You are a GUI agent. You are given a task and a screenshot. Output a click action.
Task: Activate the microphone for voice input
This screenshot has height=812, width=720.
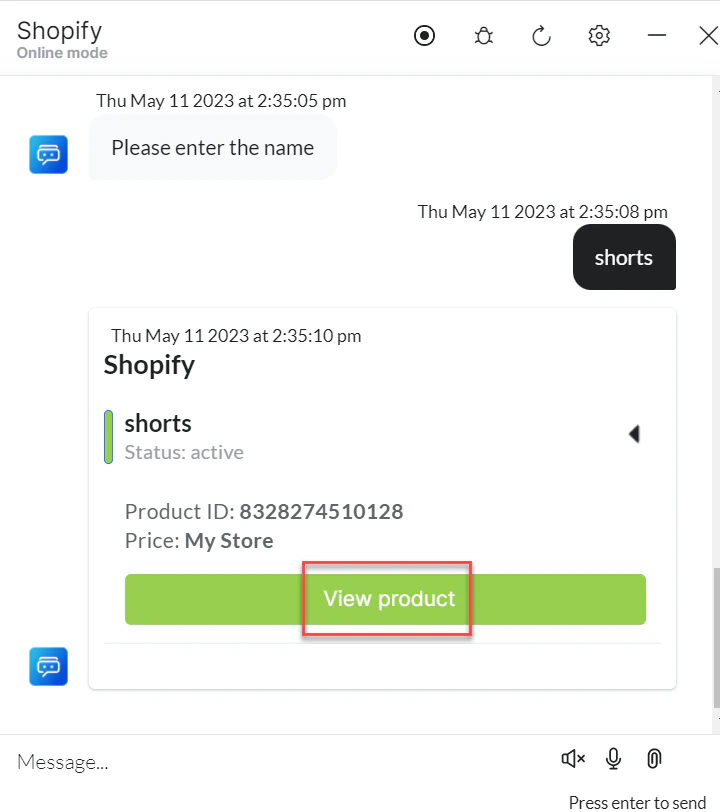point(613,759)
